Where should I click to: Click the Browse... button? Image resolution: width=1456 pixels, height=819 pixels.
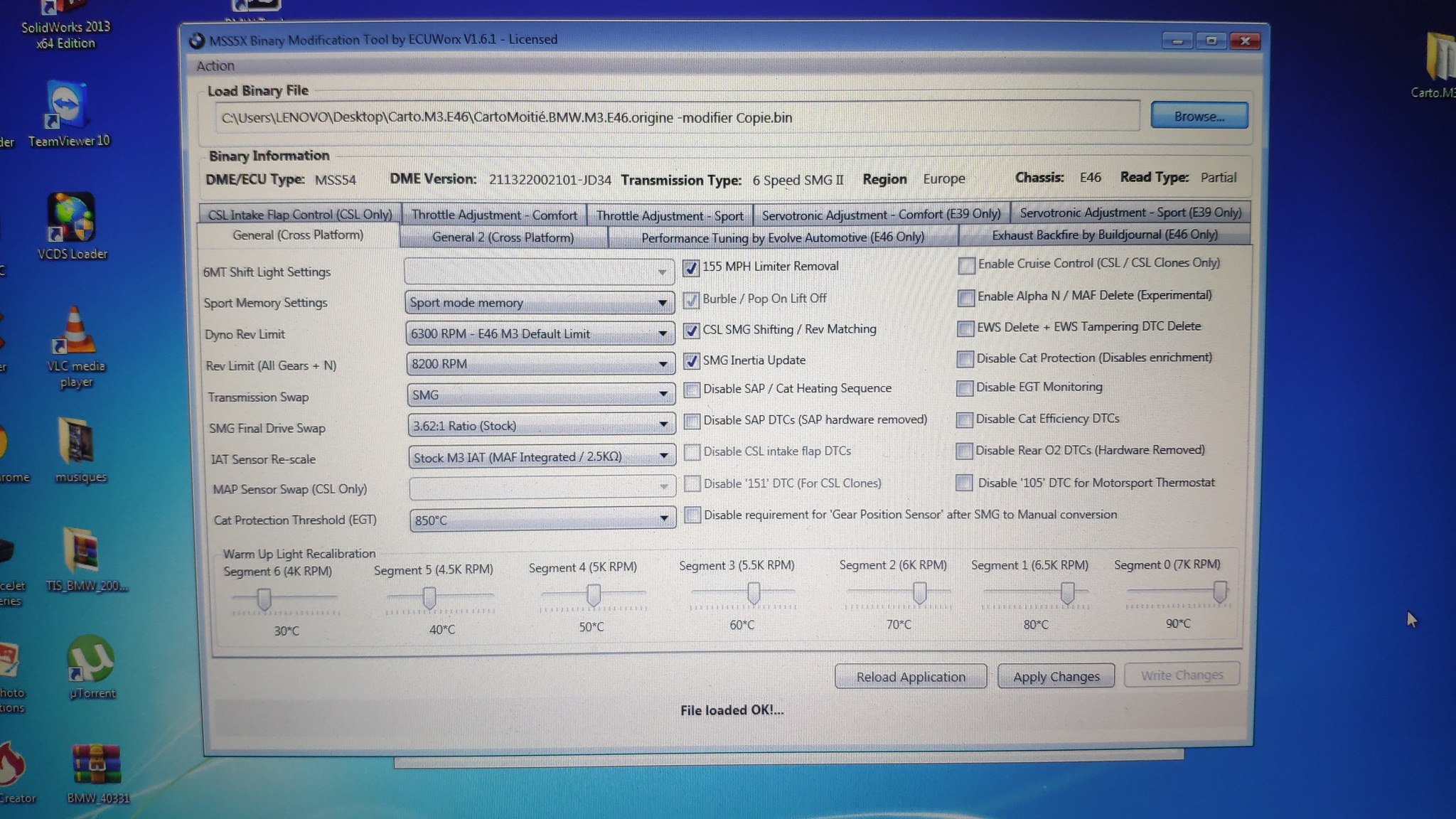pyautogui.click(x=1199, y=116)
